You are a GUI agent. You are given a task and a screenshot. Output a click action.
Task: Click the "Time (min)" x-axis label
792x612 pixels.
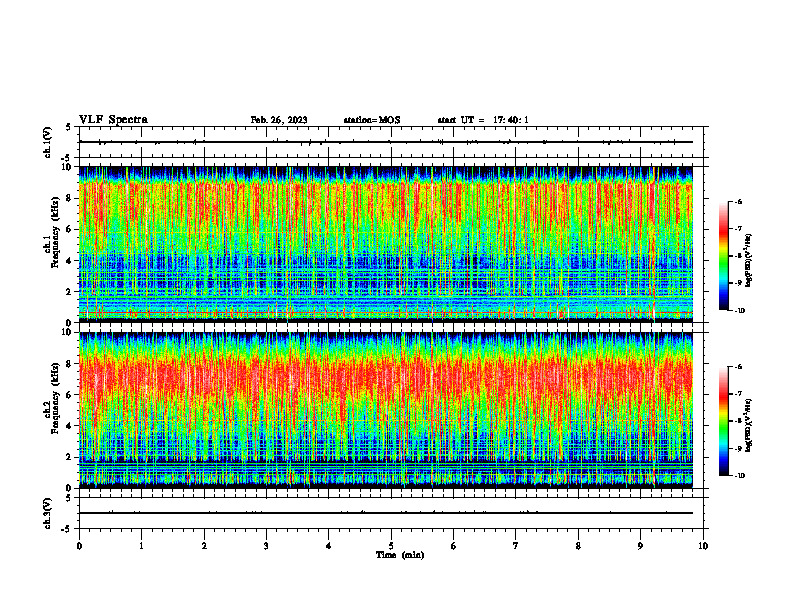[400, 555]
